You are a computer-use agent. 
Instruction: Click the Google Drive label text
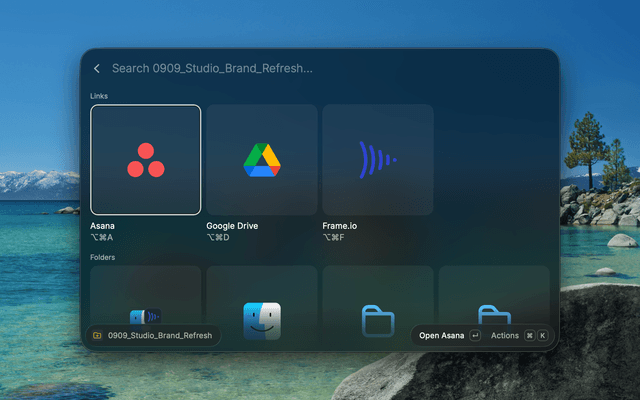pyautogui.click(x=232, y=226)
